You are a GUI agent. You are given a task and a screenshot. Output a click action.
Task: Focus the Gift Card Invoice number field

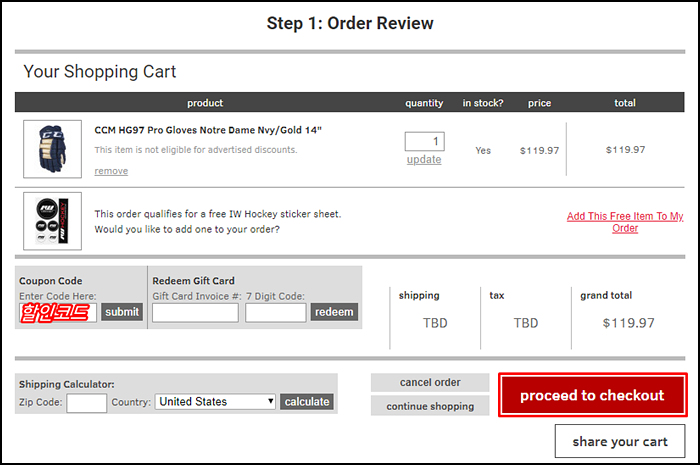(x=195, y=312)
